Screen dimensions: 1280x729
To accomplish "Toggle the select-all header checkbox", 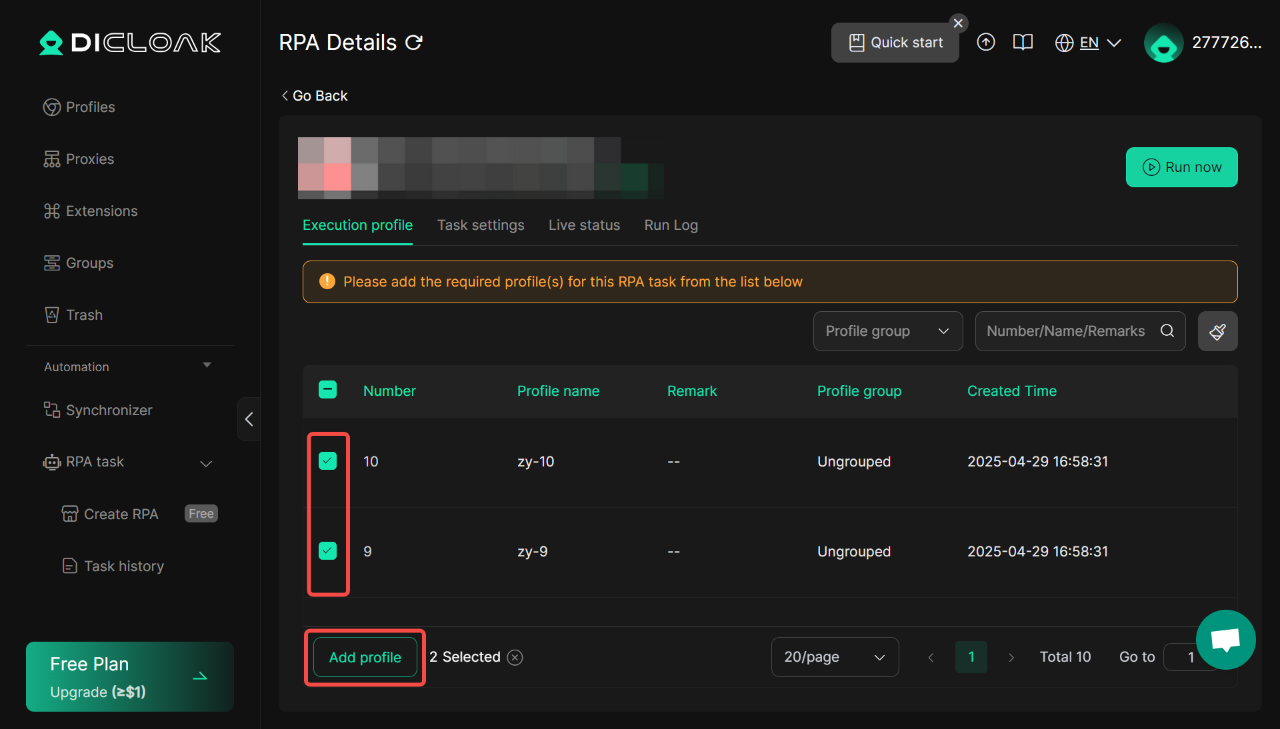I will point(327,390).
